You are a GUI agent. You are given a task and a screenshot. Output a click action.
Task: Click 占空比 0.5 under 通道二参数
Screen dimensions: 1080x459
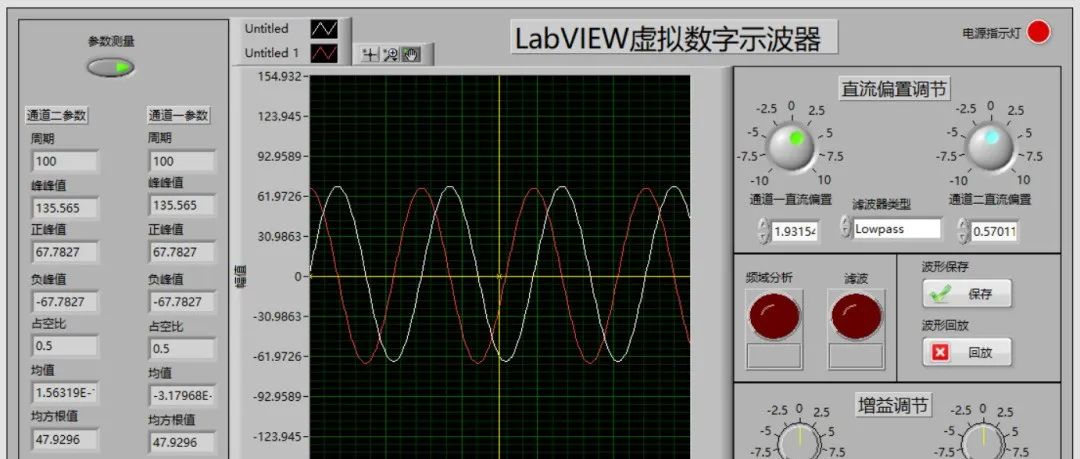tap(65, 345)
